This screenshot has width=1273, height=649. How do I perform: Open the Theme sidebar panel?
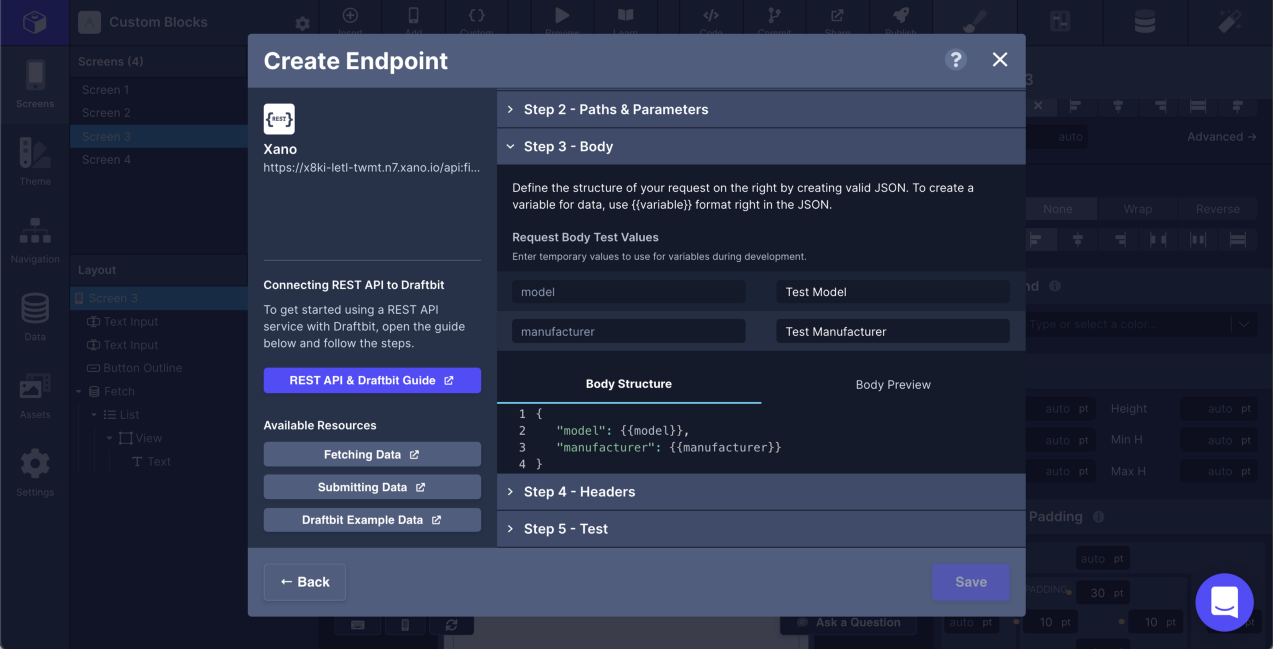coord(35,161)
